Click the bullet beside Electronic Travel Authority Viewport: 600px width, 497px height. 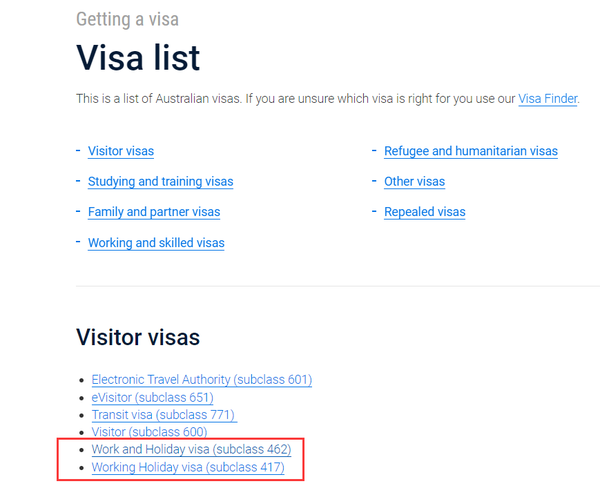(82, 381)
